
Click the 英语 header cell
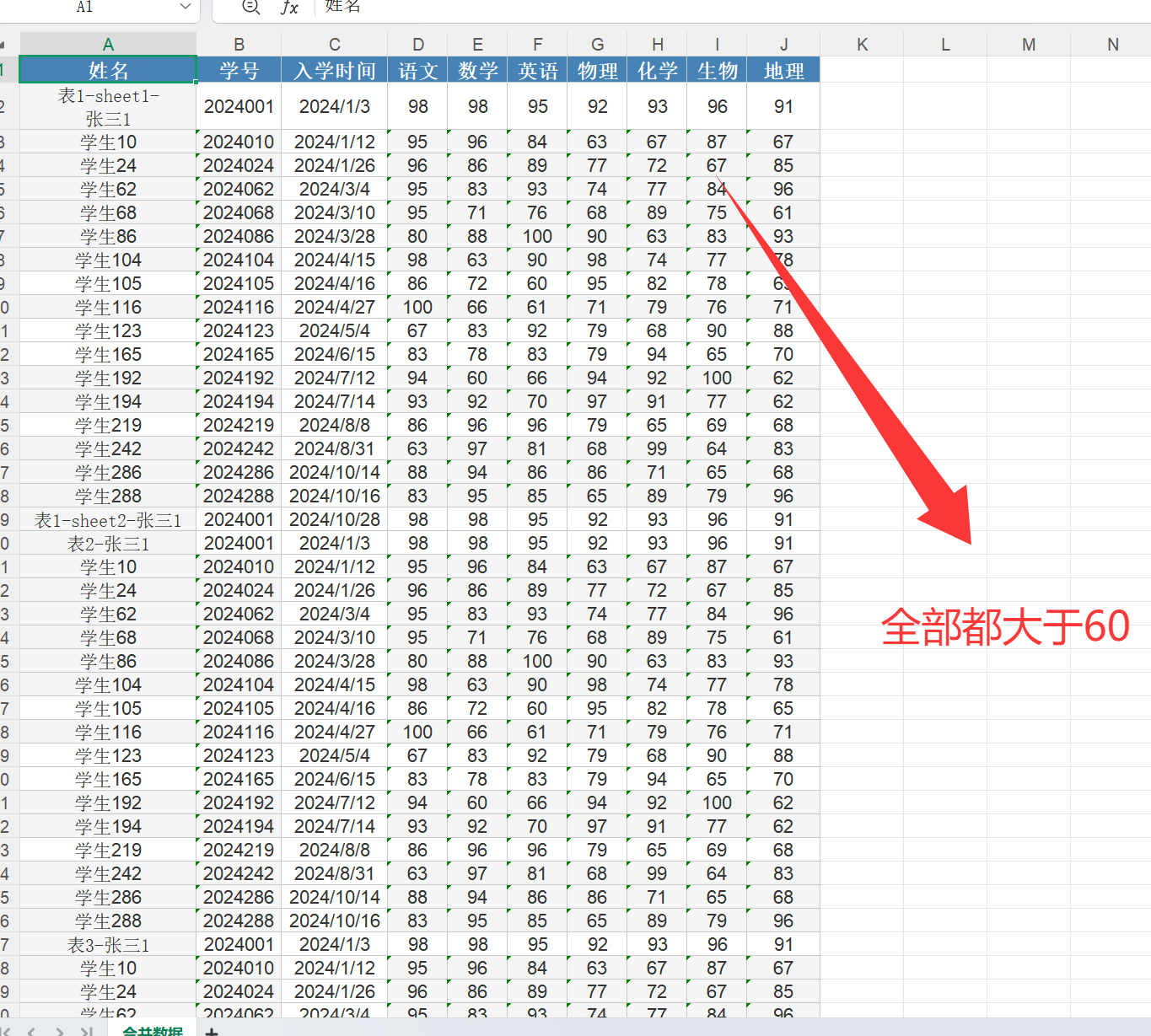click(x=538, y=70)
